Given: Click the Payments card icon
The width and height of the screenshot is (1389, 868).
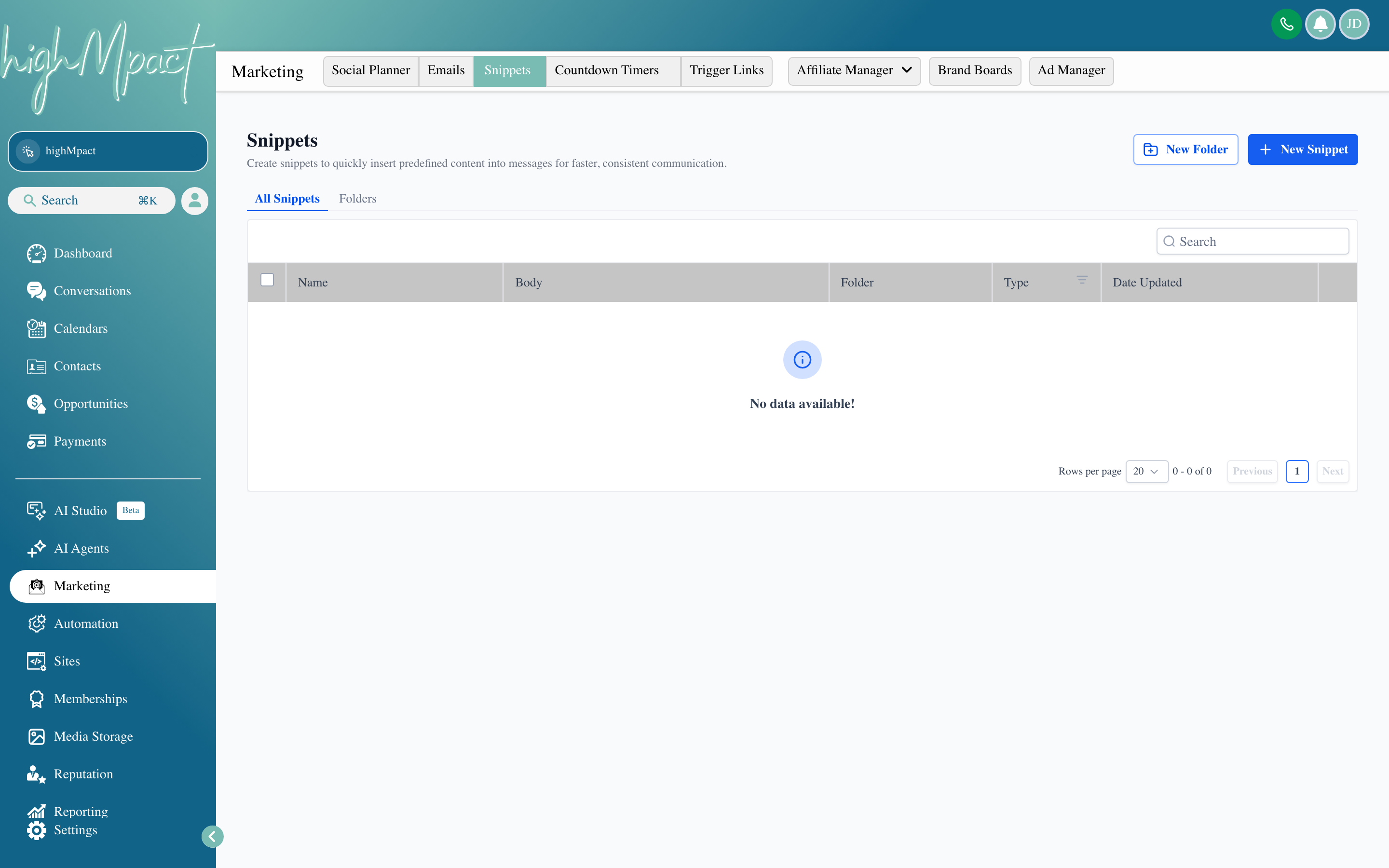Looking at the screenshot, I should [36, 441].
